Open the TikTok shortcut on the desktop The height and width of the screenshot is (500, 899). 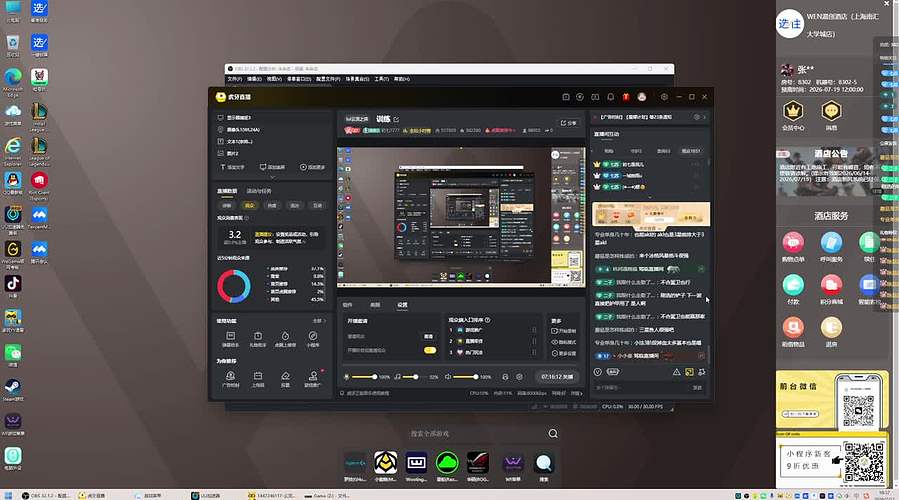tap(13, 283)
